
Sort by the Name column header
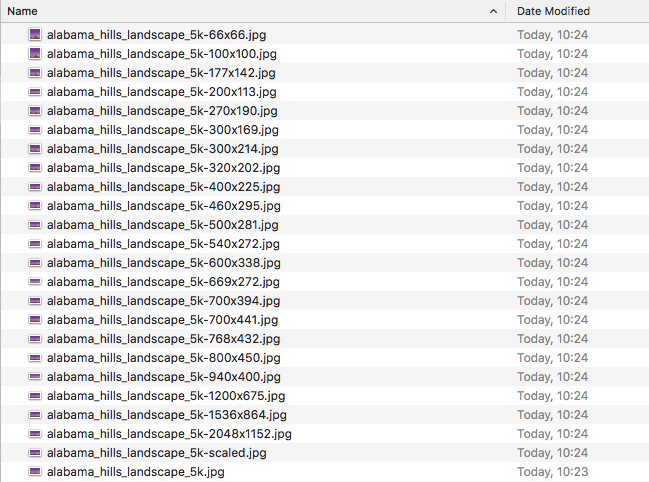(22, 11)
